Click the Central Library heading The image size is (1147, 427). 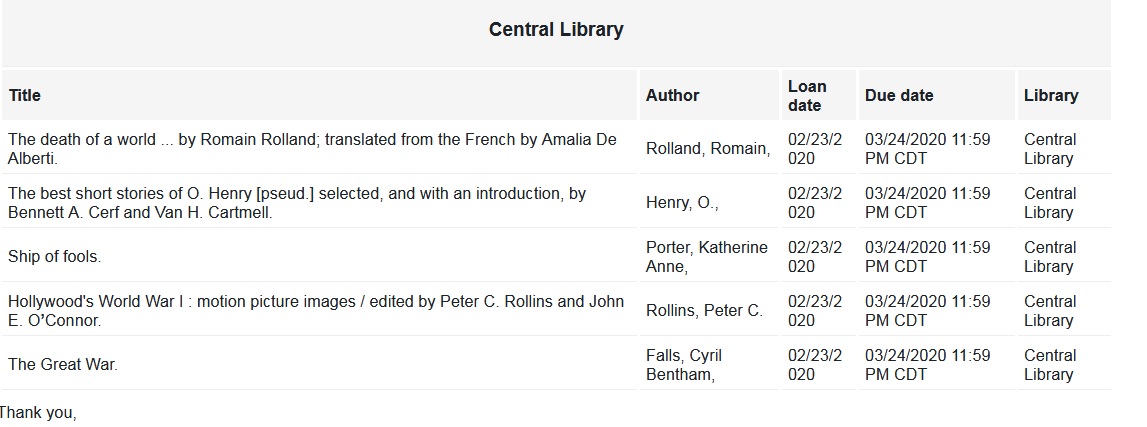click(555, 30)
